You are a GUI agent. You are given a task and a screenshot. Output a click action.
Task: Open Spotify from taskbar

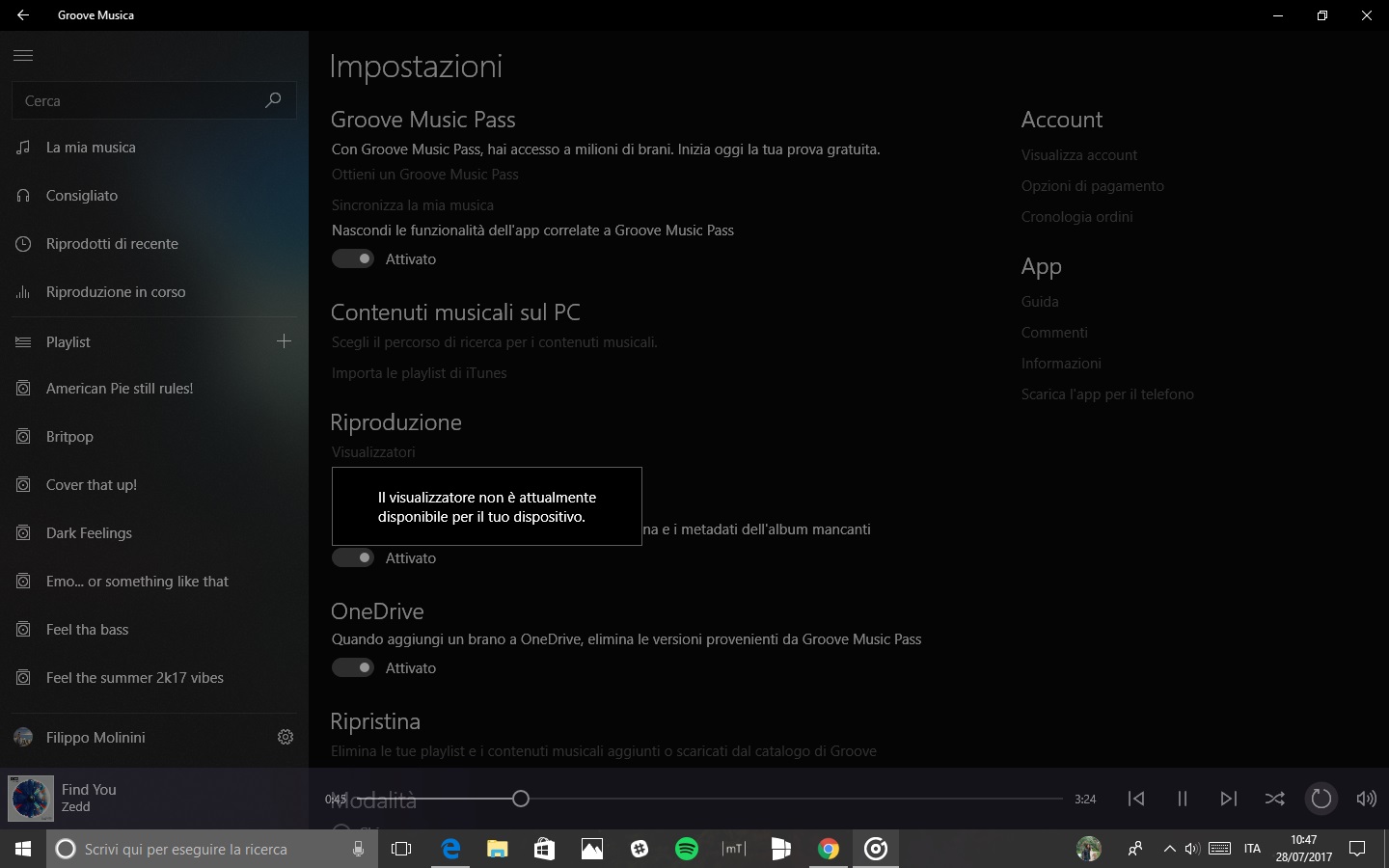[x=687, y=849]
